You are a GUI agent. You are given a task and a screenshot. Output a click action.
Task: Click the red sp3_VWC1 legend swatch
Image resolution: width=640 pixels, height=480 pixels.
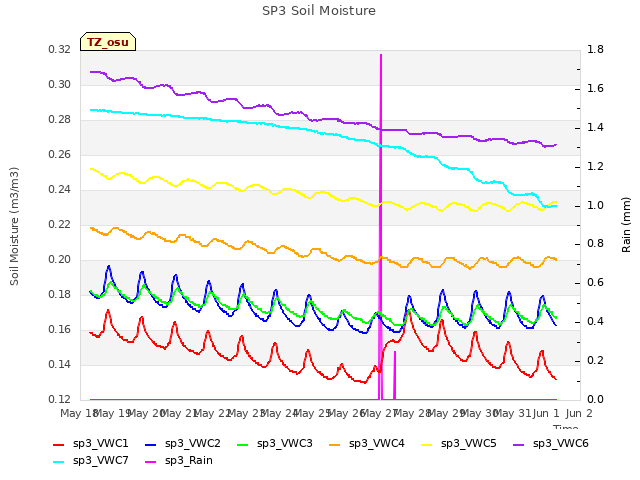(x=59, y=444)
